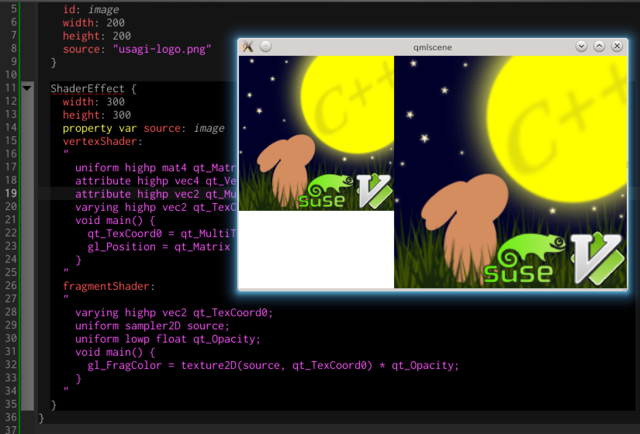Maximize the qmlscene window
This screenshot has width=640, height=434.
[599, 46]
